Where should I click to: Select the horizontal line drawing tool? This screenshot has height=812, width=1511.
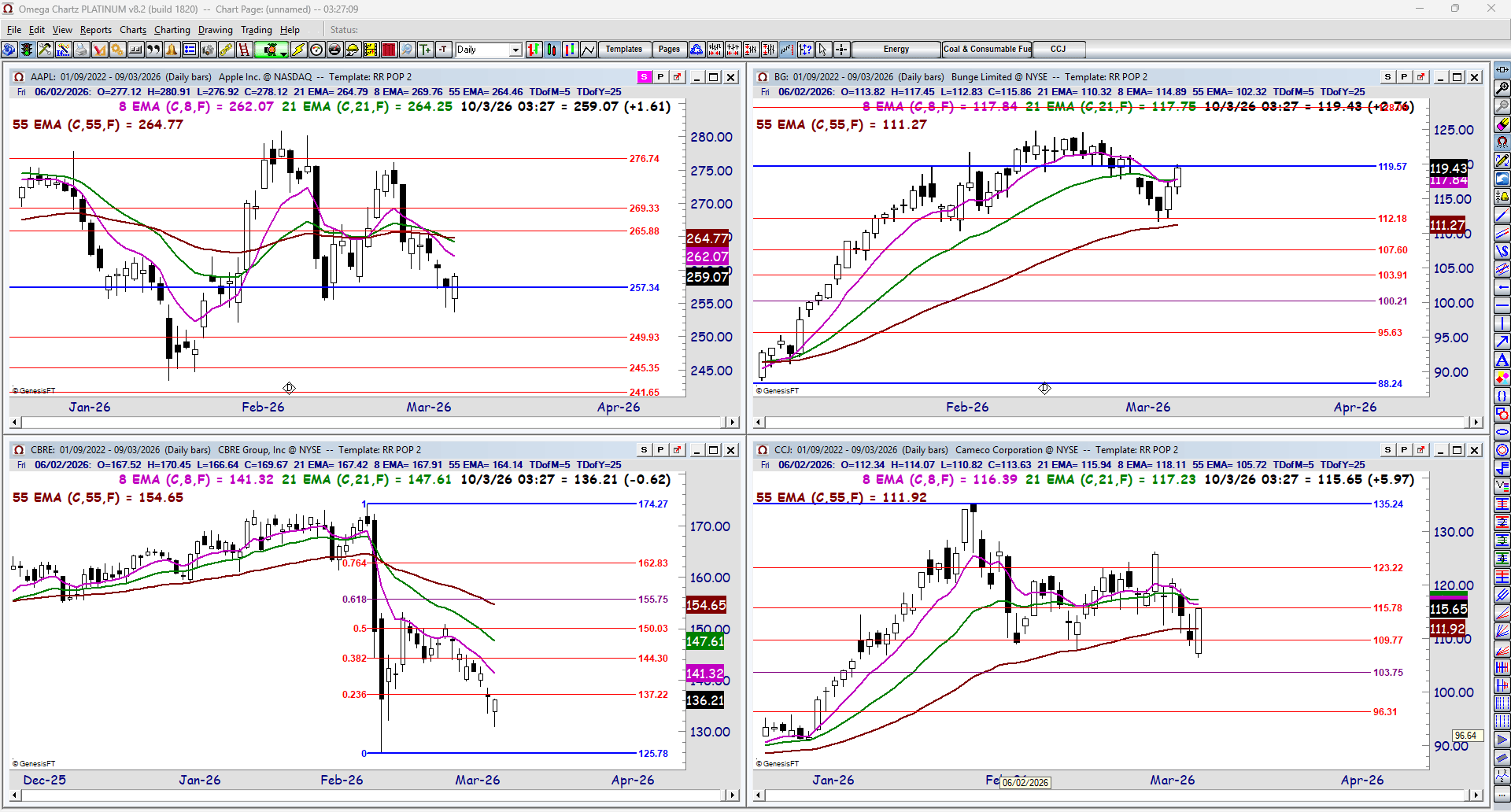pos(1502,305)
